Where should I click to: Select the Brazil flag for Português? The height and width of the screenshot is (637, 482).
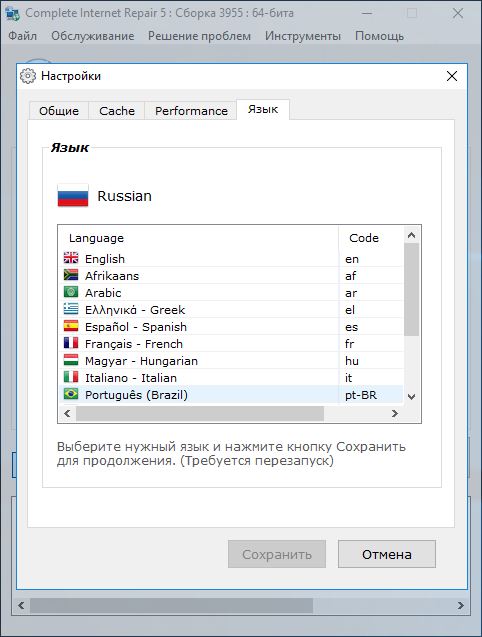[71, 394]
